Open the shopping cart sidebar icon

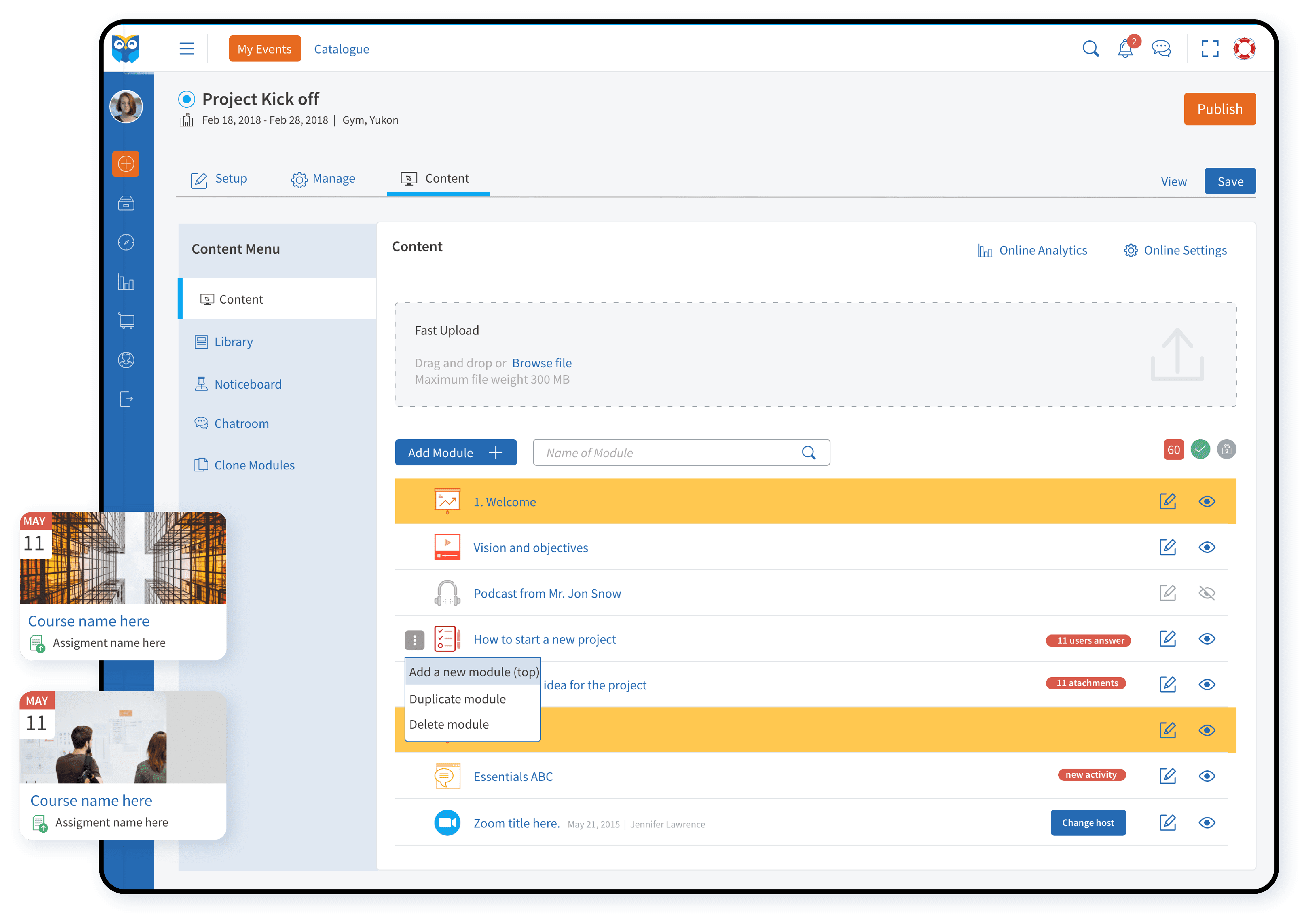[x=126, y=320]
